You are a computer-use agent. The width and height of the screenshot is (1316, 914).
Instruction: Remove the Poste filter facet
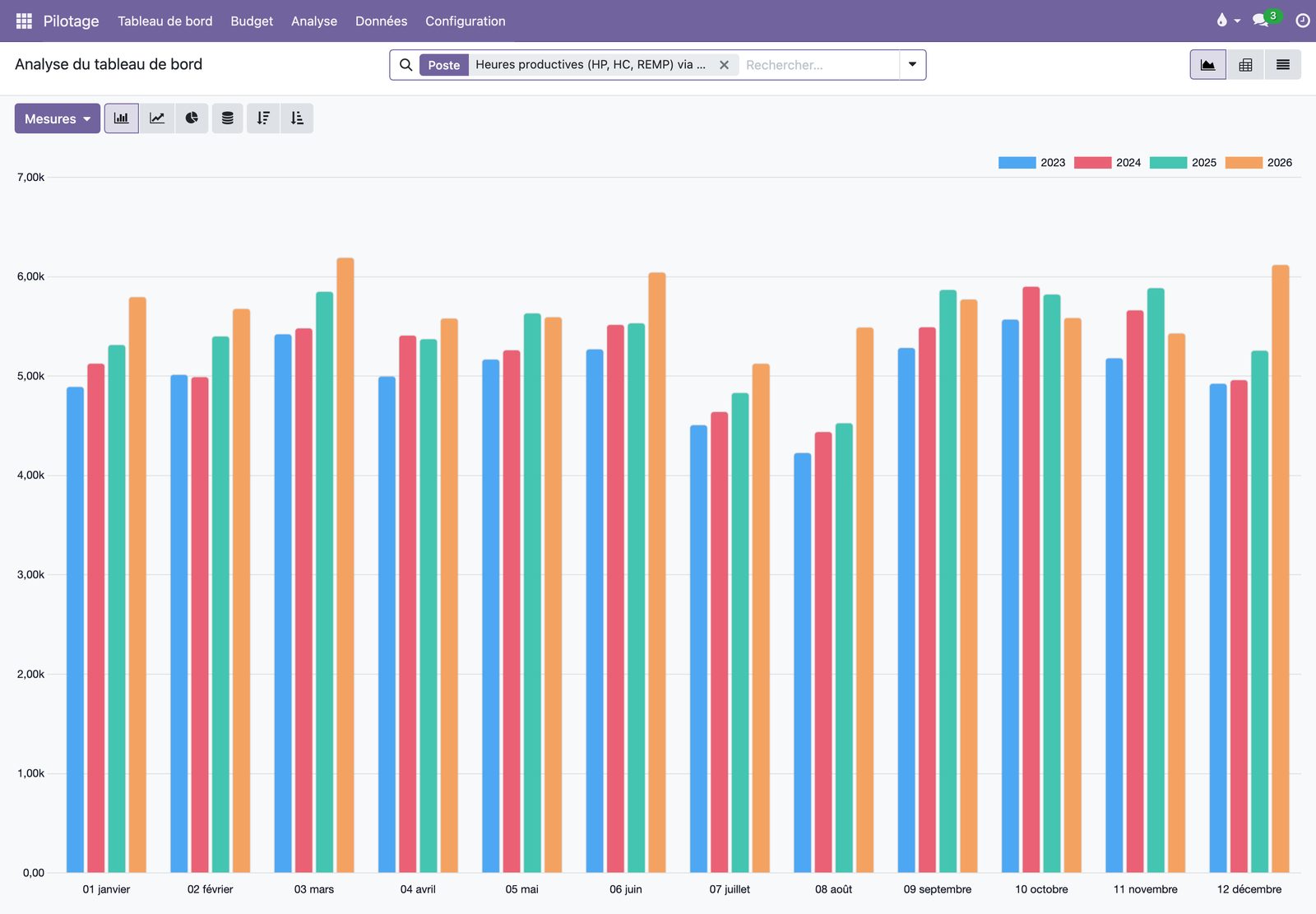724,65
